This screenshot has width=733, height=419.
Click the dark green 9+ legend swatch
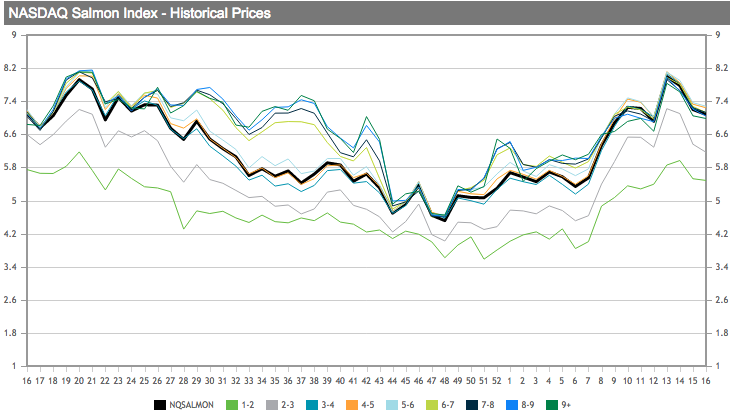coord(552,405)
